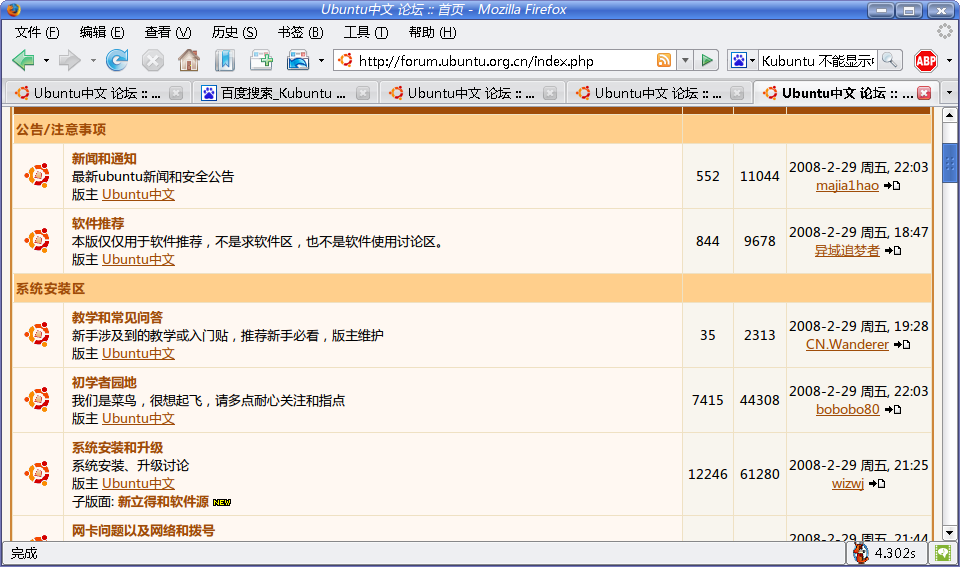Open the list all tabs dropdown
Image resolution: width=960 pixels, height=567 pixels.
point(949,92)
